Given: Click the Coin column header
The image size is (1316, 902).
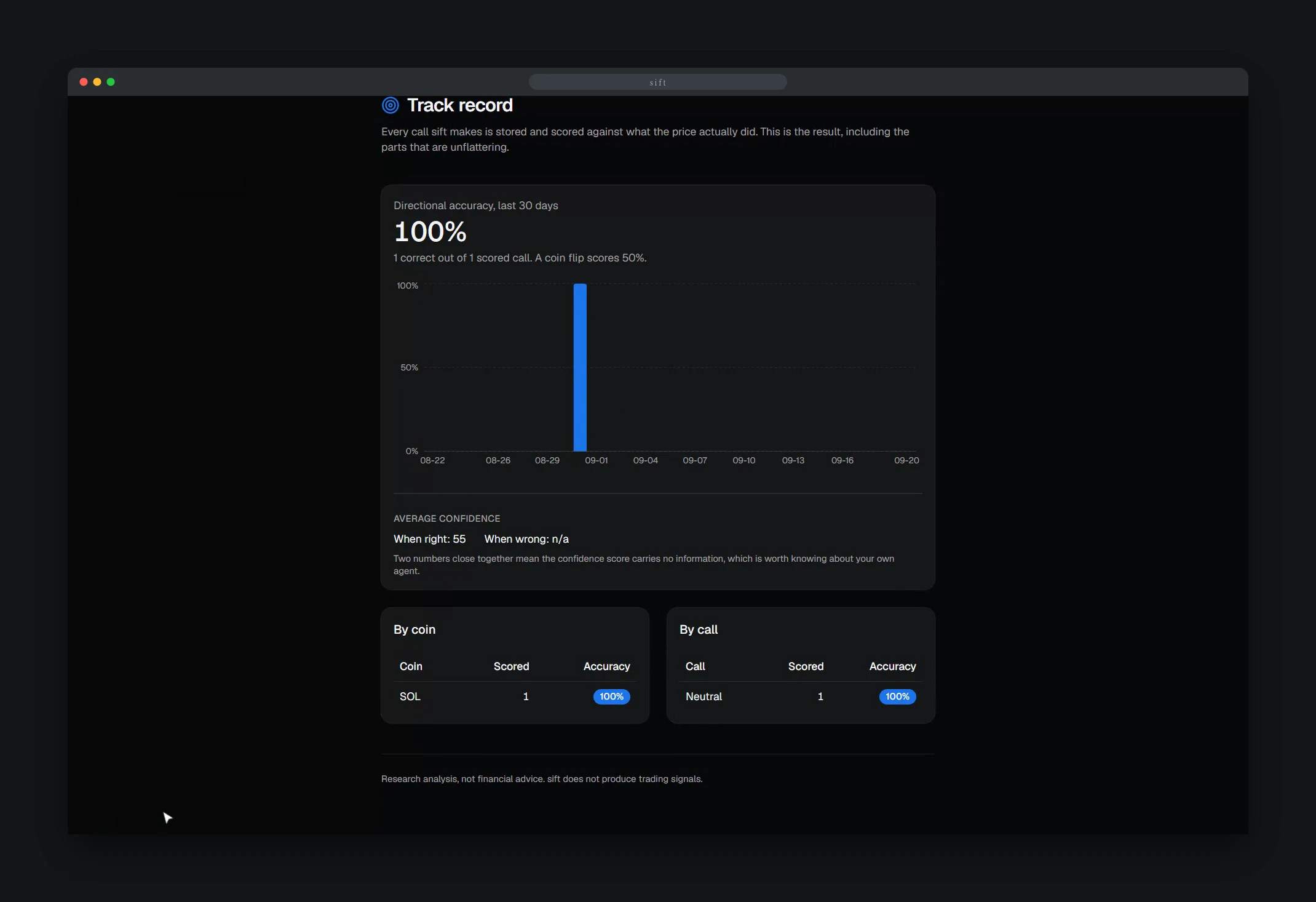Looking at the screenshot, I should [411, 666].
